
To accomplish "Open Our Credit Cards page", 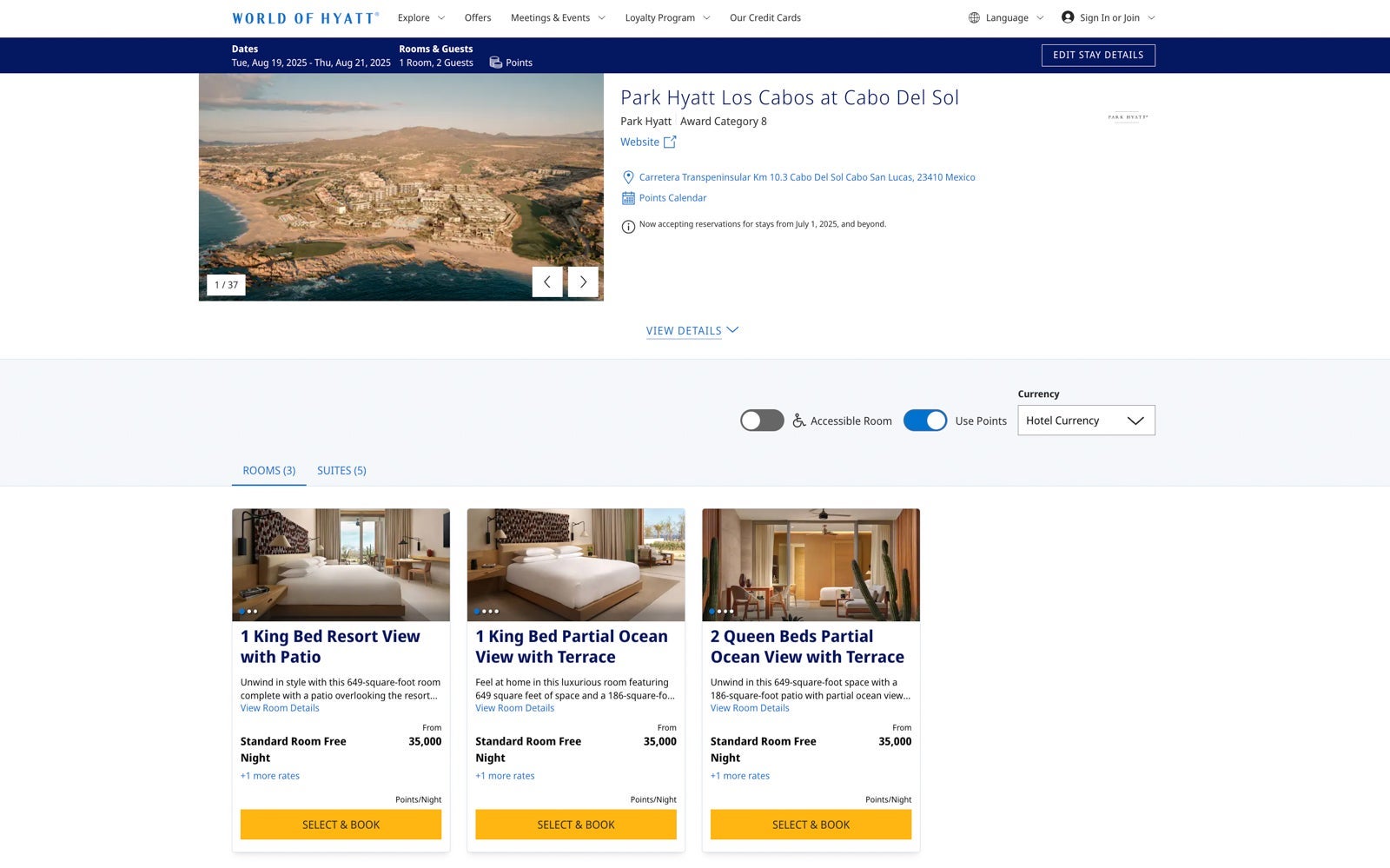I will coord(765,17).
